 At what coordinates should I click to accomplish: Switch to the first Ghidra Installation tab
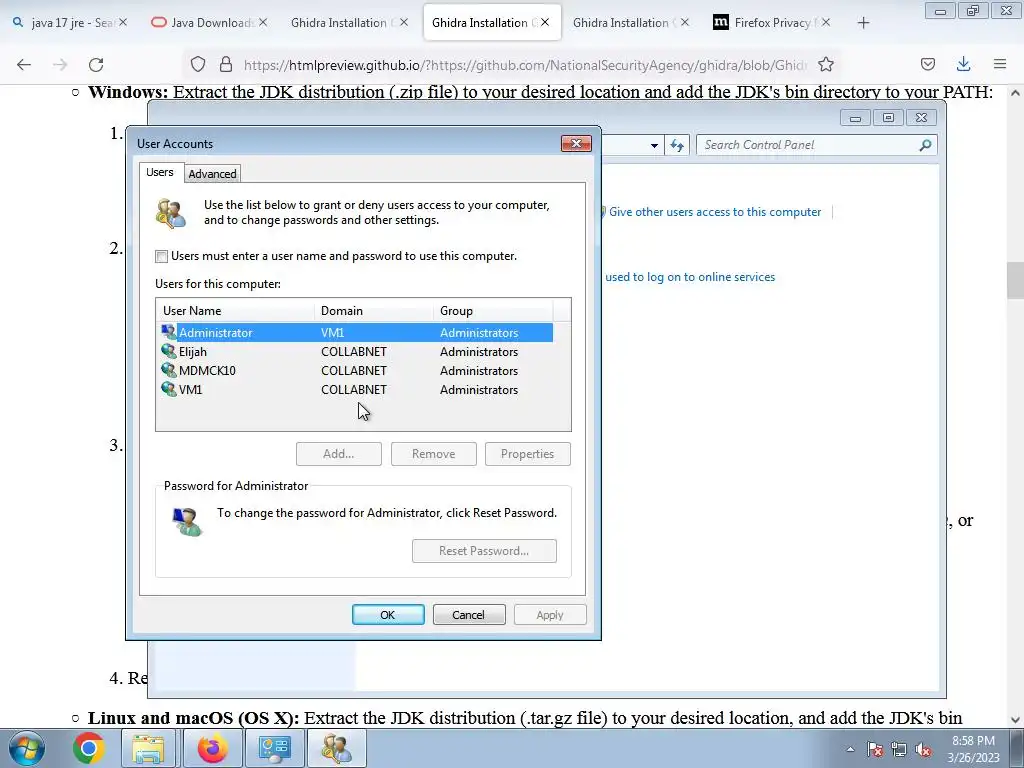coord(349,23)
